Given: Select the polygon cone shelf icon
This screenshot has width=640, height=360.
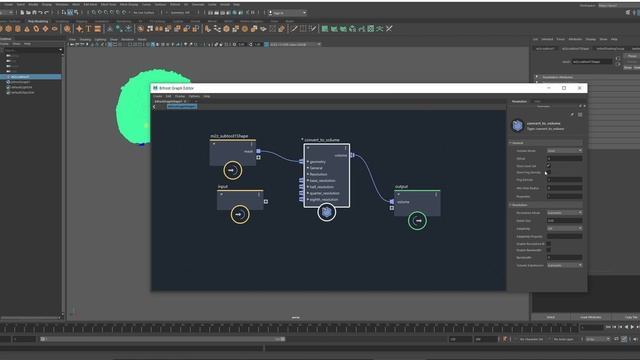Looking at the screenshot, I should [x=27, y=29].
